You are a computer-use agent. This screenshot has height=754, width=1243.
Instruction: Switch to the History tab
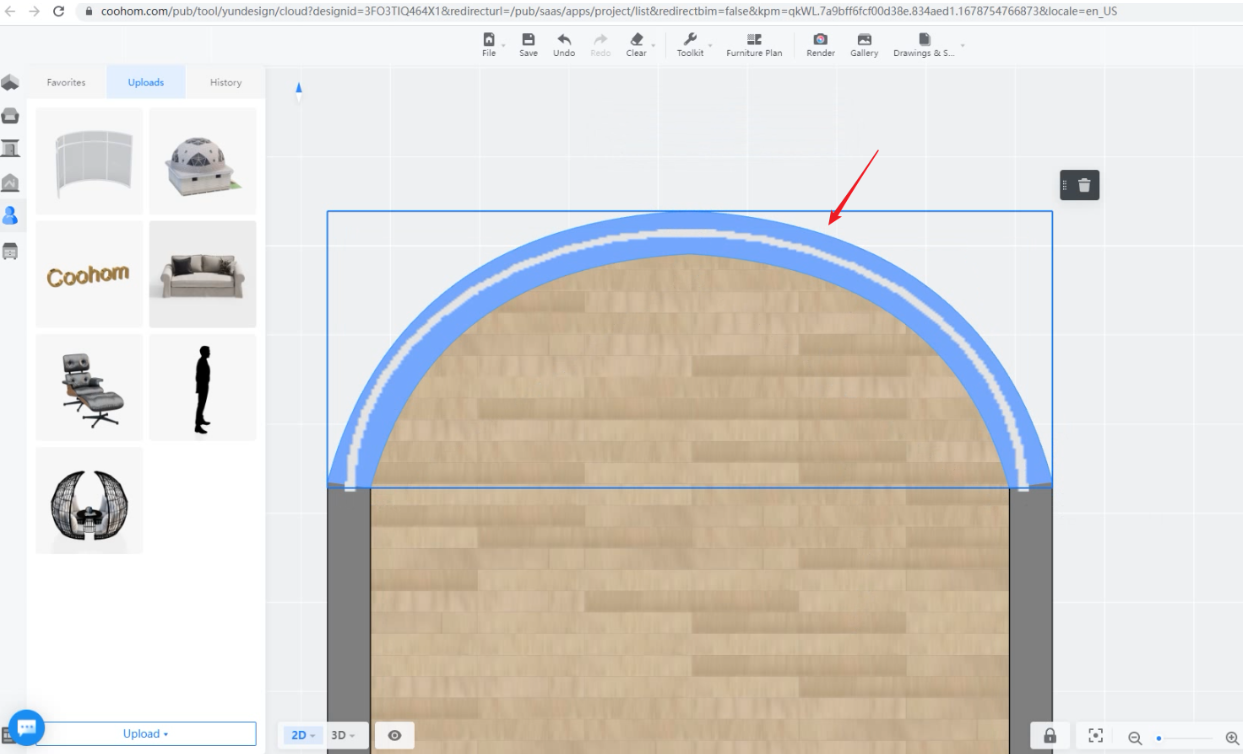[225, 82]
